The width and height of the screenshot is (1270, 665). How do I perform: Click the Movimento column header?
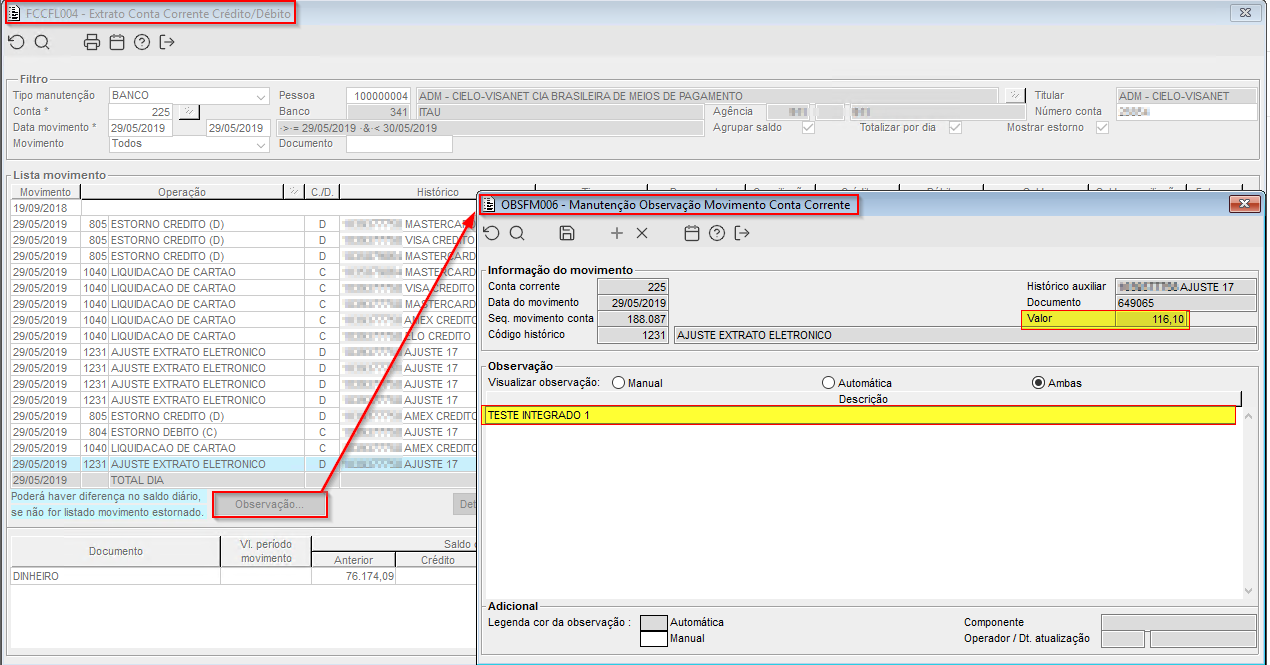46,192
